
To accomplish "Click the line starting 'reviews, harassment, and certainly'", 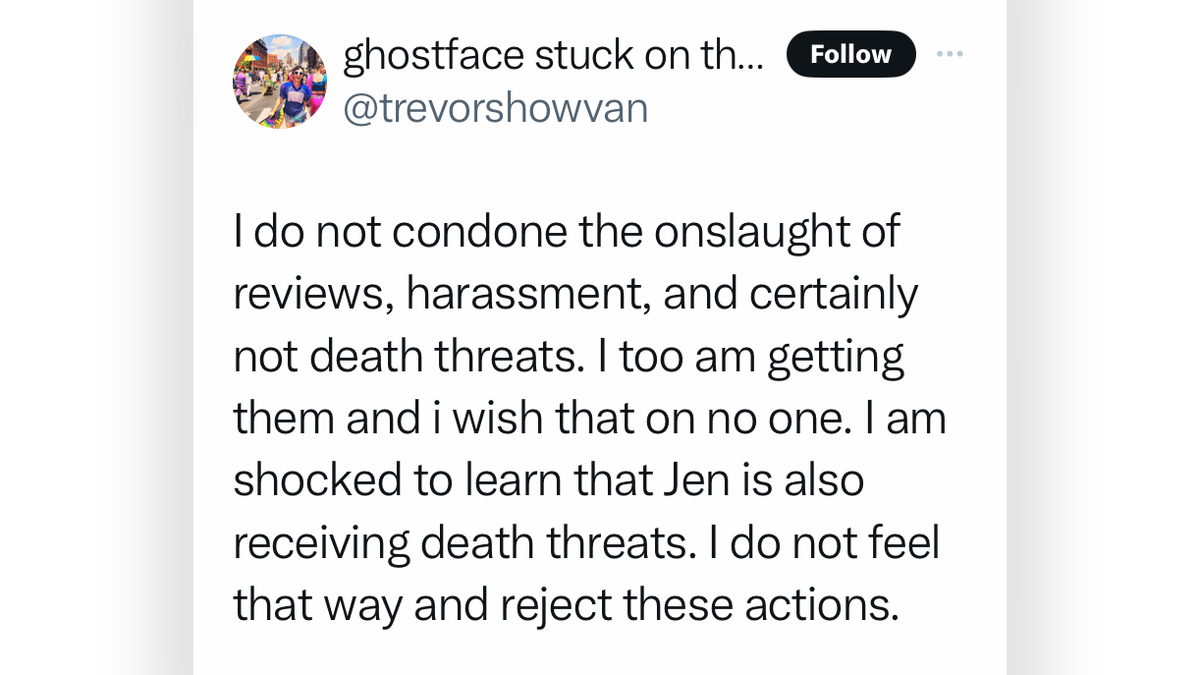I will (575, 295).
